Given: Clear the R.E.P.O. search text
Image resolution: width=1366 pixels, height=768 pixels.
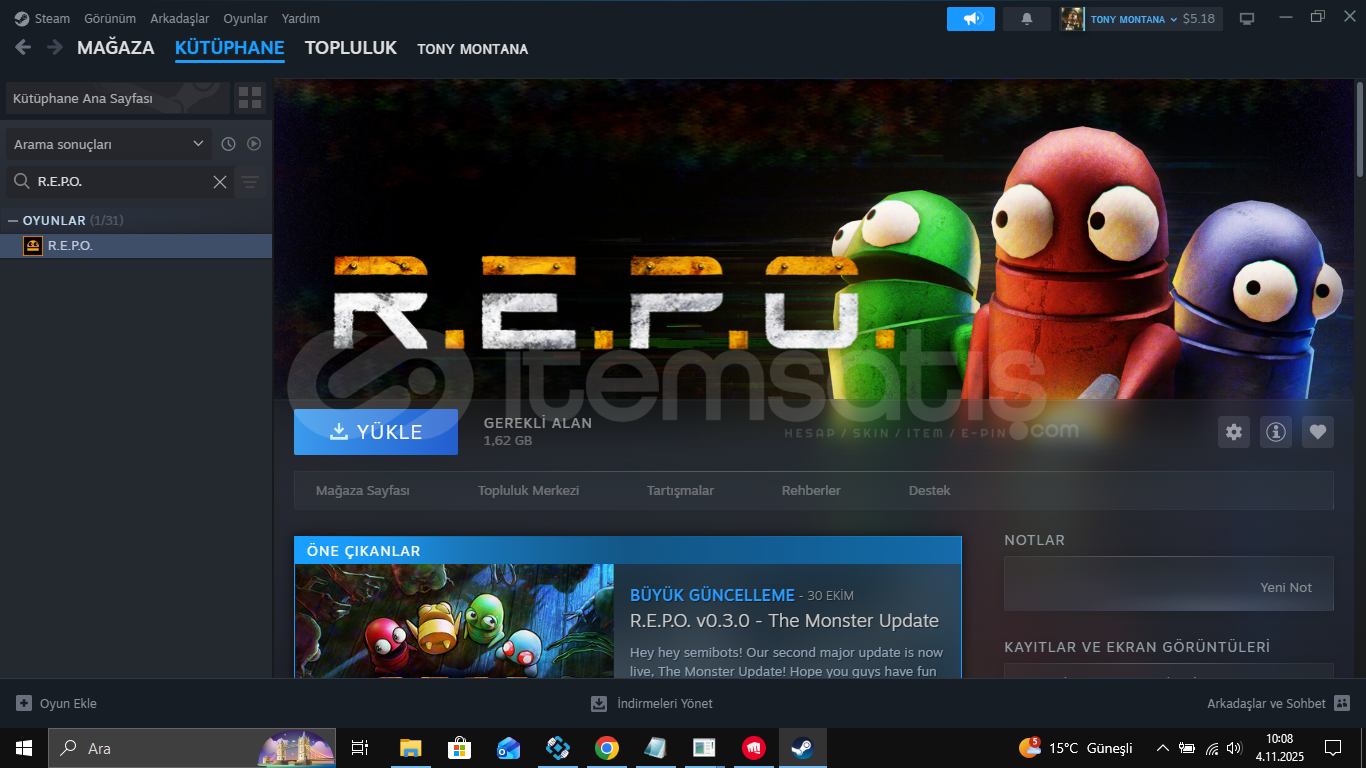Looking at the screenshot, I should [x=220, y=182].
